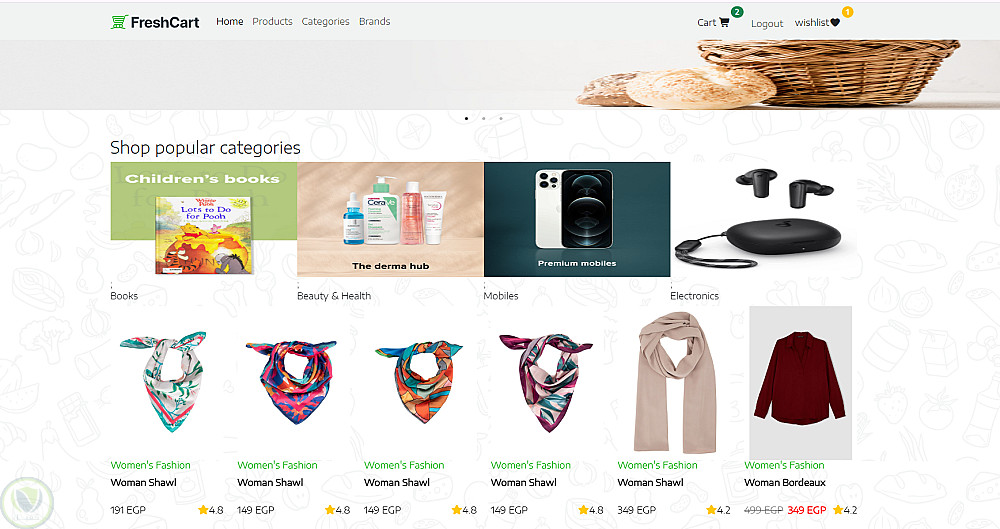1000x529 pixels.
Task: Select the Electronics earbuds category image
Action: (x=763, y=219)
